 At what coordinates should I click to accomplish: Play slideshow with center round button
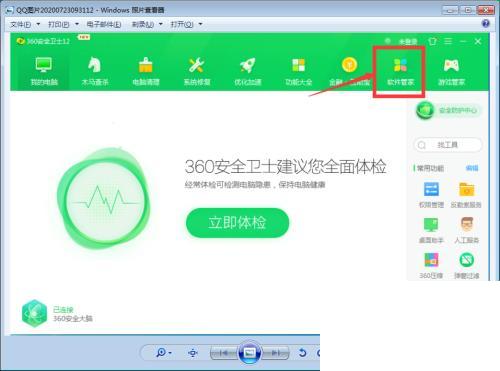point(250,352)
